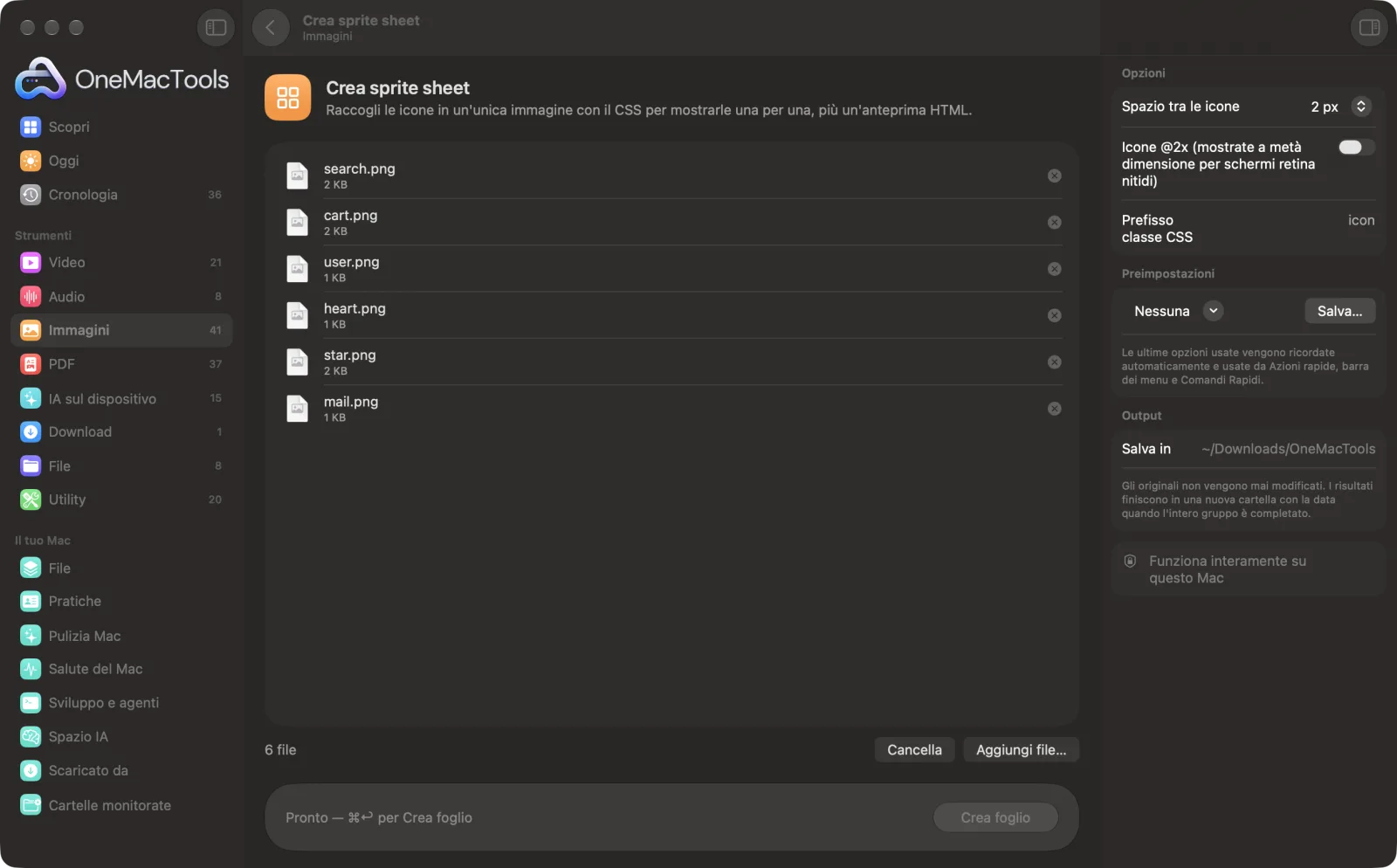Click Aggiungi file... button
Viewport: 1397px width, 868px height.
[1021, 750]
